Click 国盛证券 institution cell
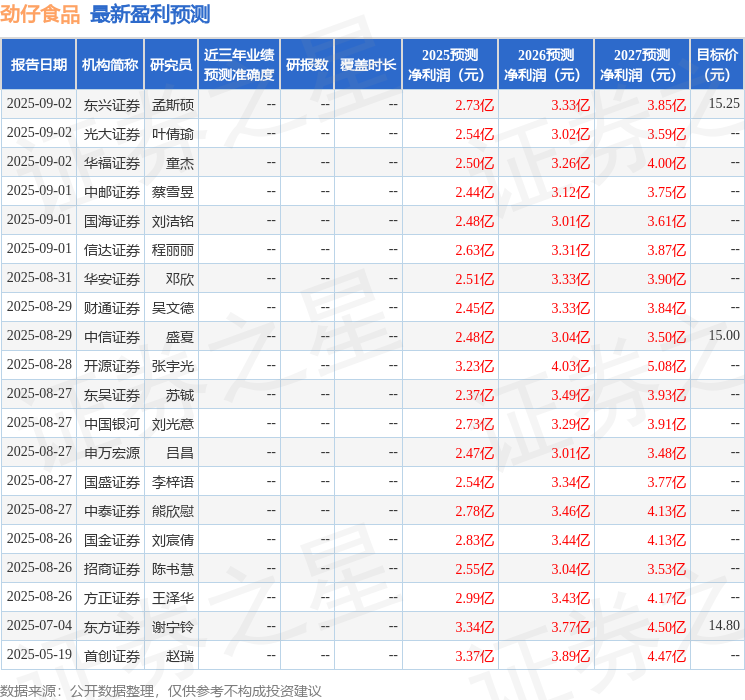Image resolution: width=745 pixels, height=700 pixels. [112, 482]
